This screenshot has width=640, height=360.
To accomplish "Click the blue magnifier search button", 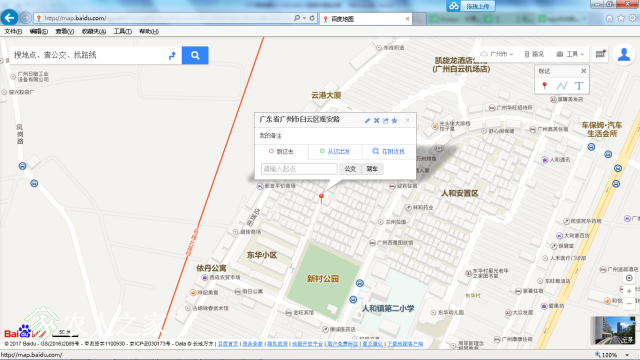I will 195,55.
